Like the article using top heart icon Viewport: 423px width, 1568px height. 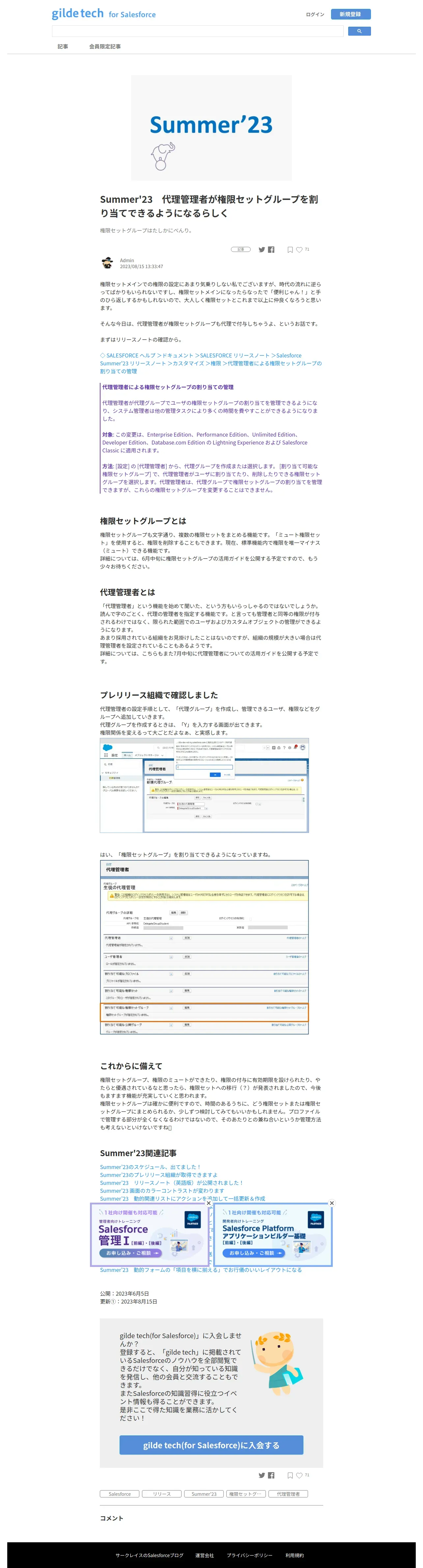[299, 250]
